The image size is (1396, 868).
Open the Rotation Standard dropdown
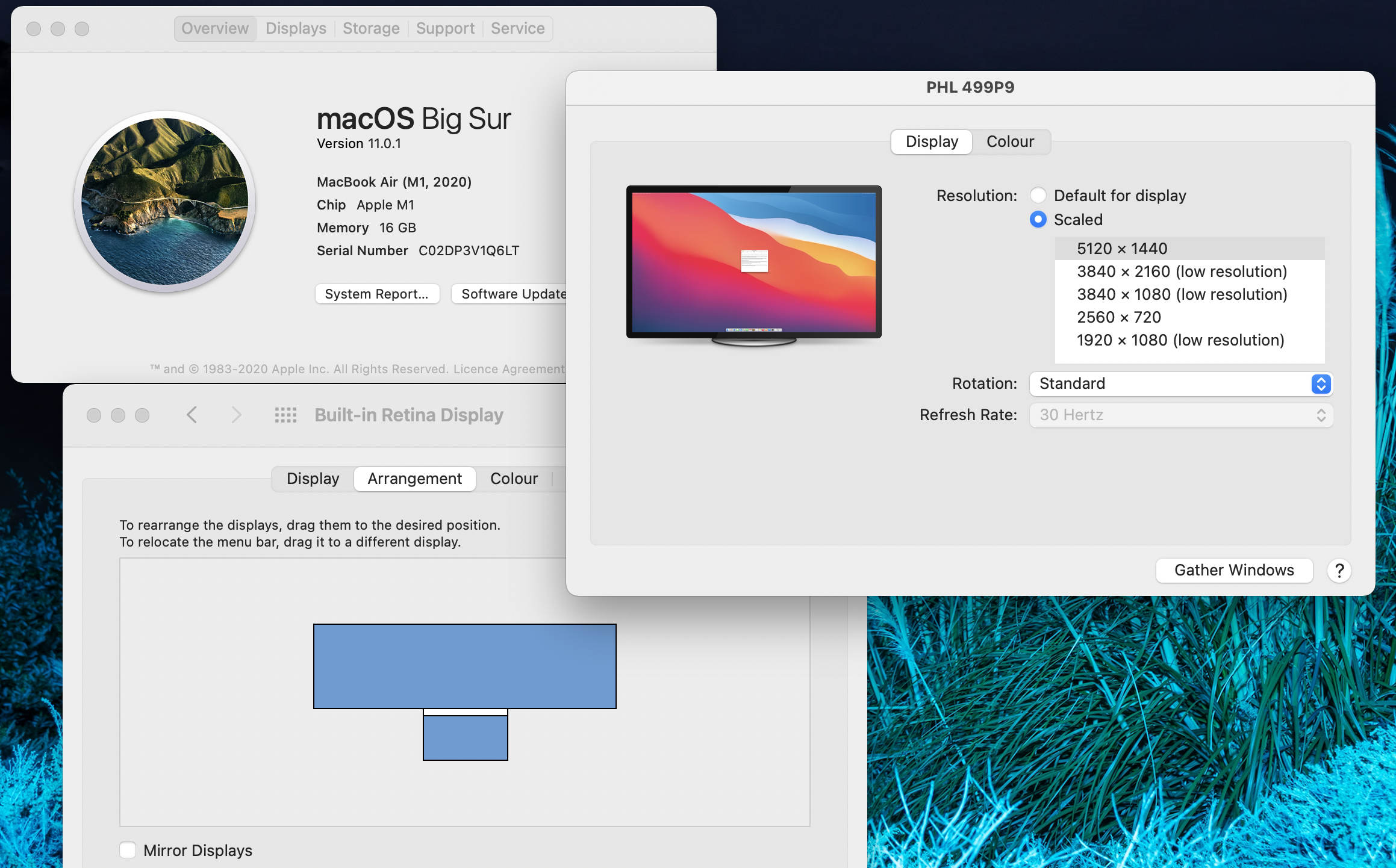coord(1180,384)
